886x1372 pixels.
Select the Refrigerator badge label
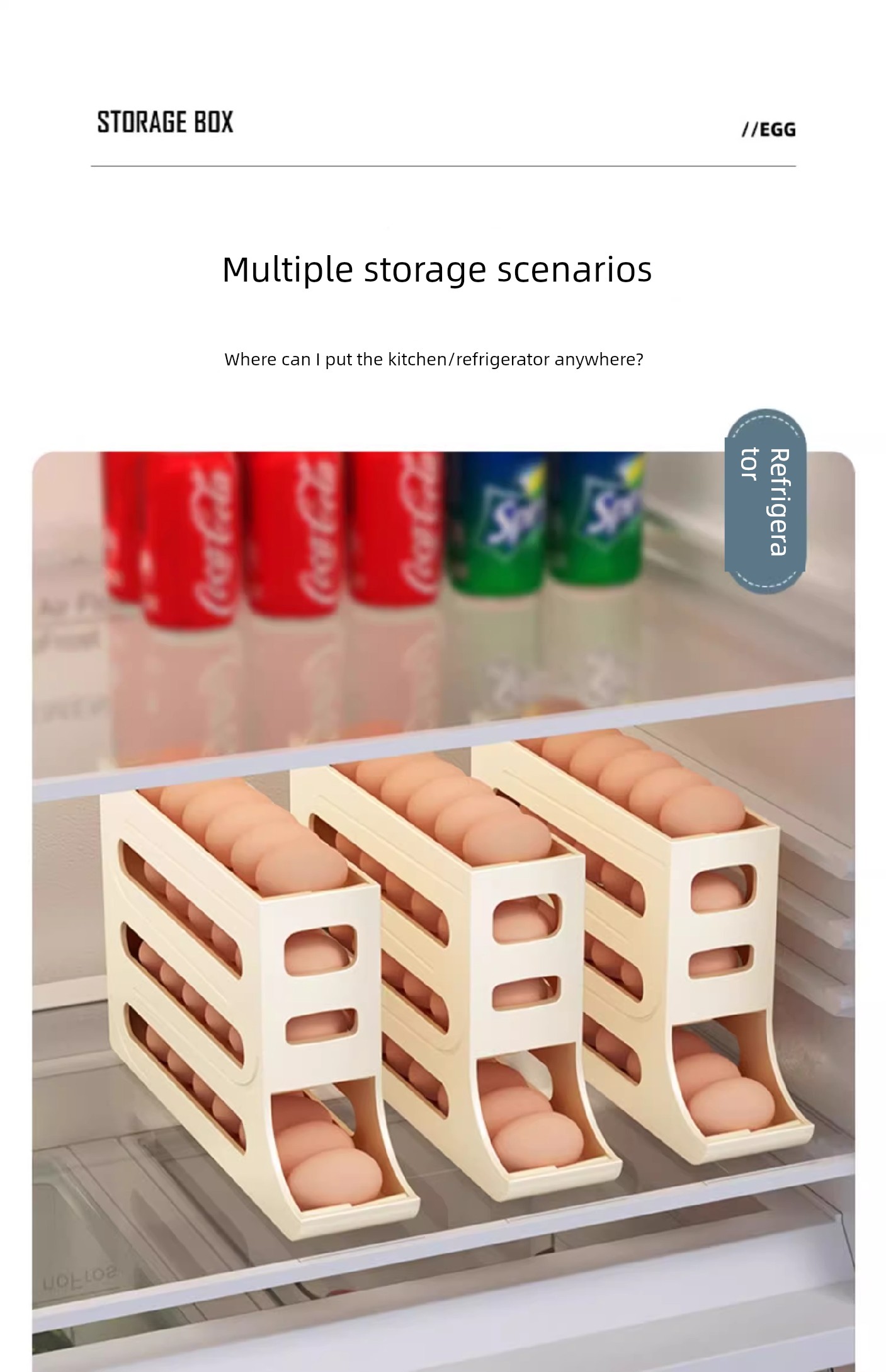(x=765, y=501)
